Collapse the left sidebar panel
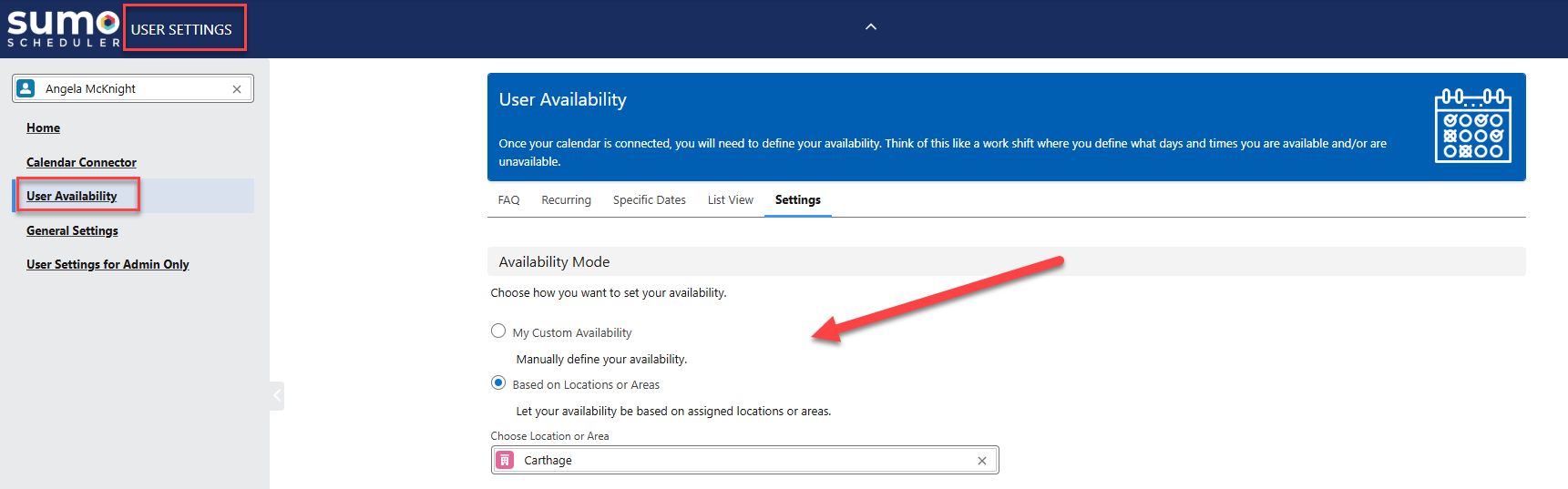Image resolution: width=1568 pixels, height=489 pixels. click(x=277, y=395)
